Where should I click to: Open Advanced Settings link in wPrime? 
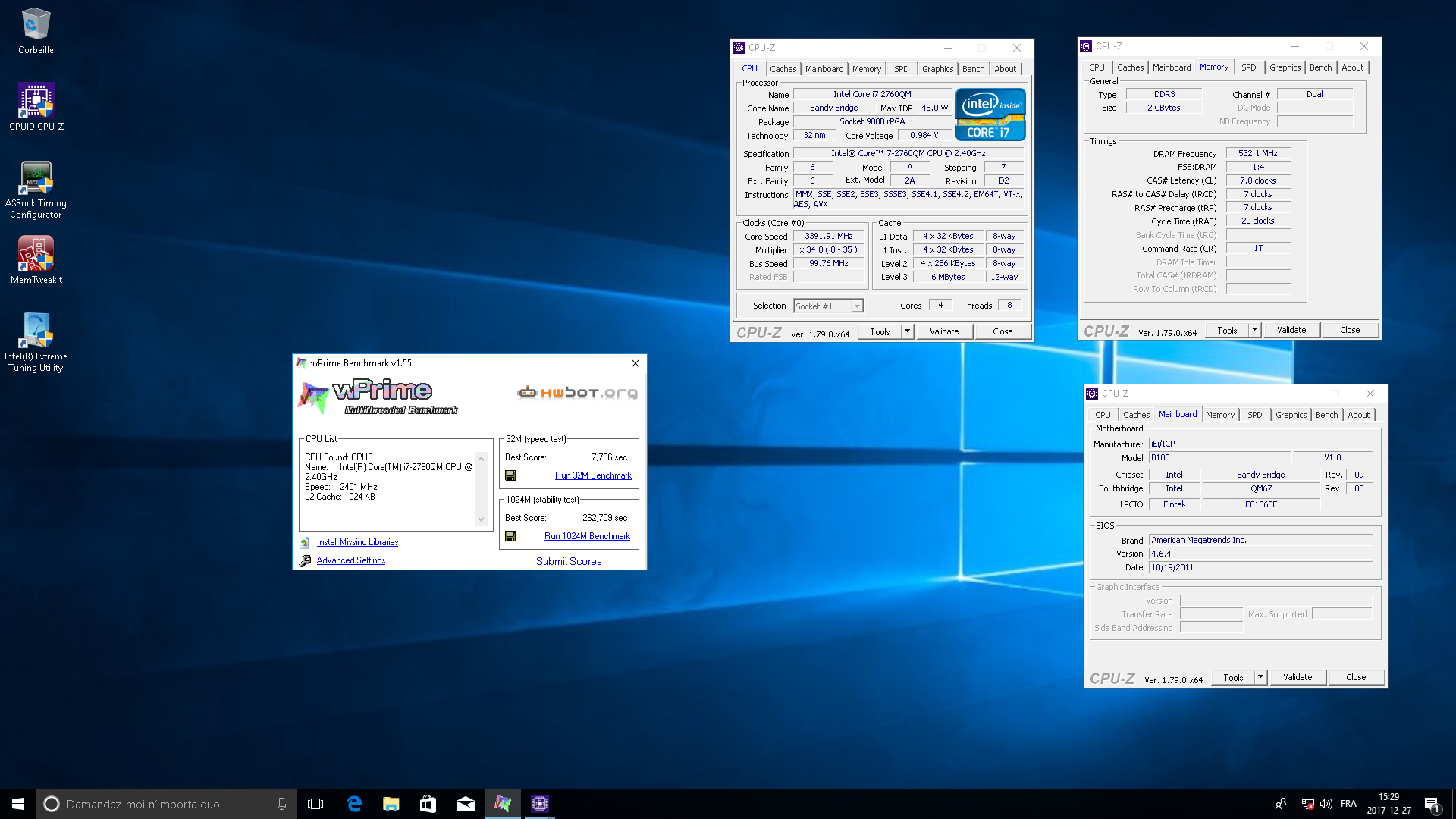pos(351,560)
